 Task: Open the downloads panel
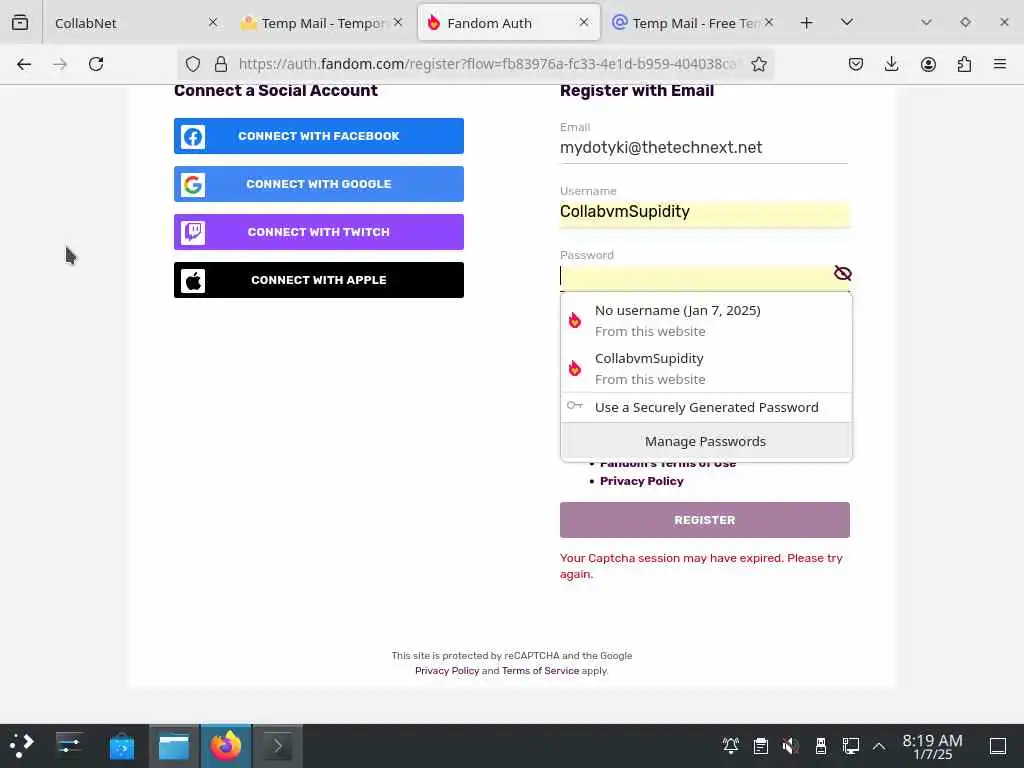891,64
